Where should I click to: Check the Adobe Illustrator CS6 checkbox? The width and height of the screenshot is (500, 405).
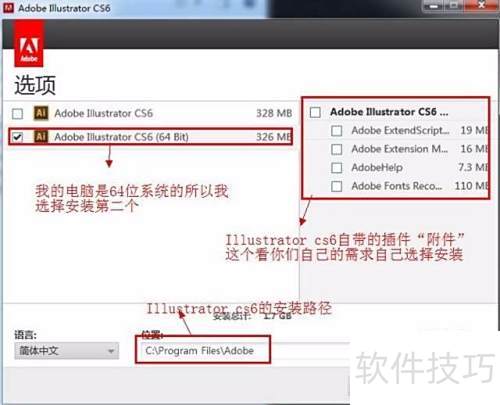coord(17,114)
